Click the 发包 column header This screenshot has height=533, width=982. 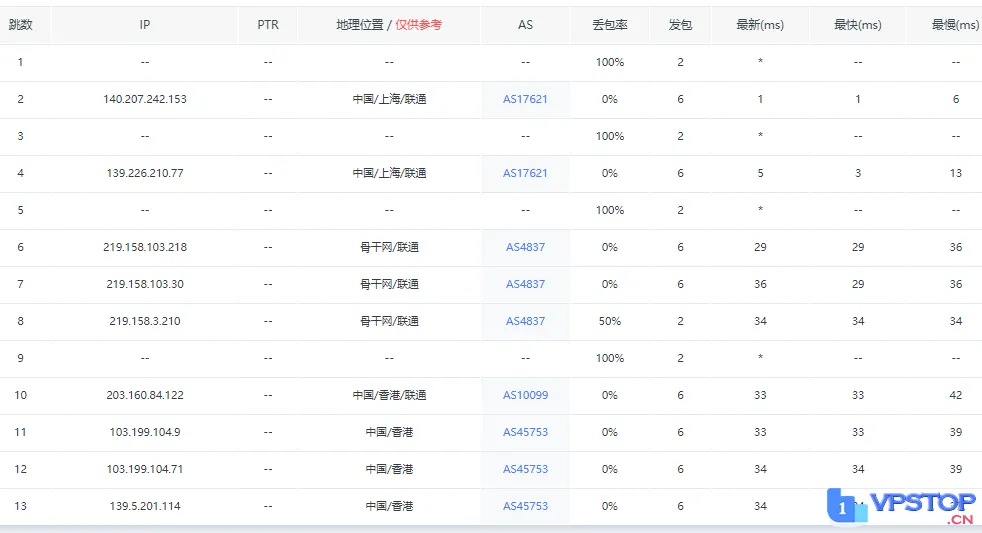pyautogui.click(x=680, y=25)
